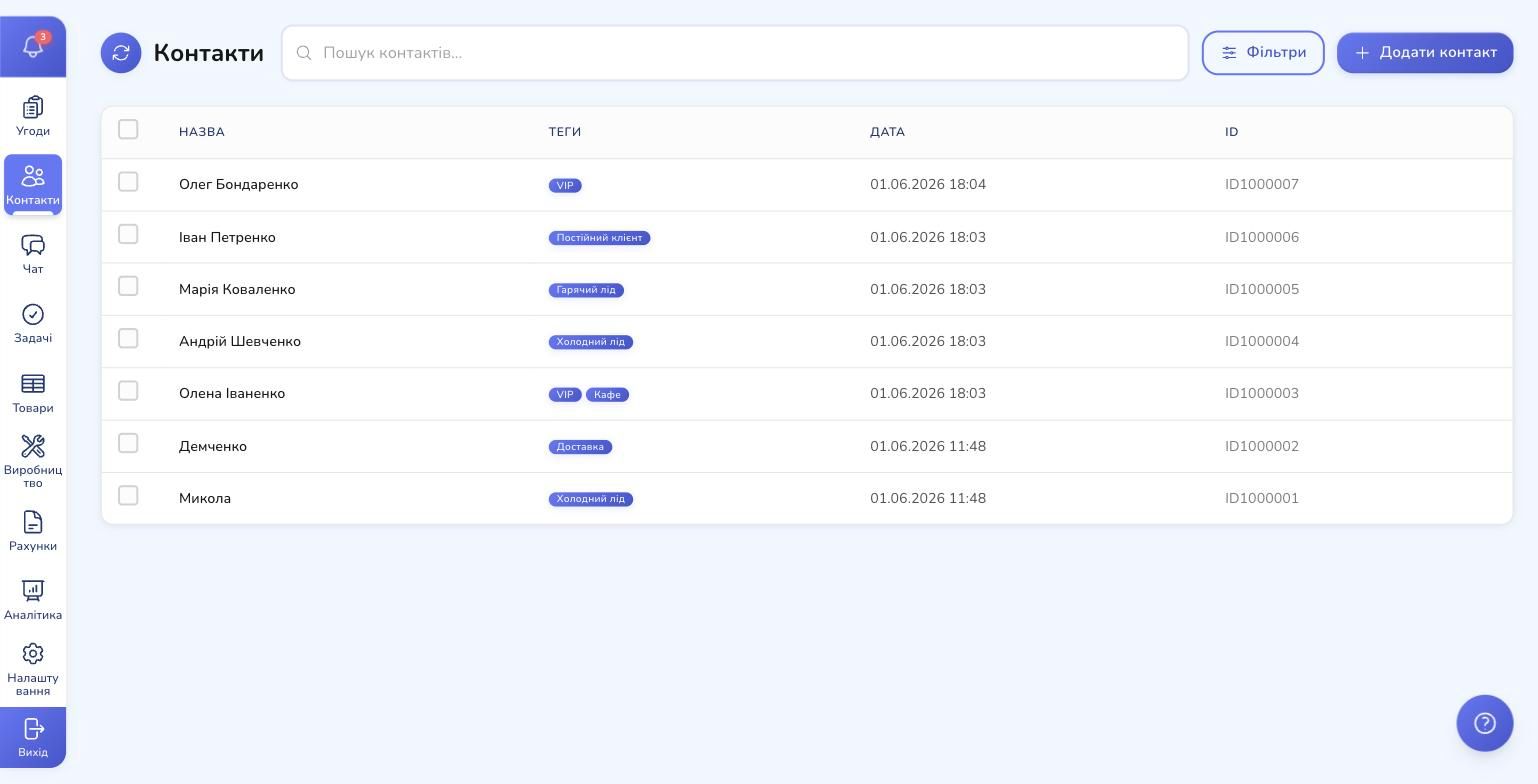
Task: Check the box for Олег Бондаренко
Action: point(128,182)
